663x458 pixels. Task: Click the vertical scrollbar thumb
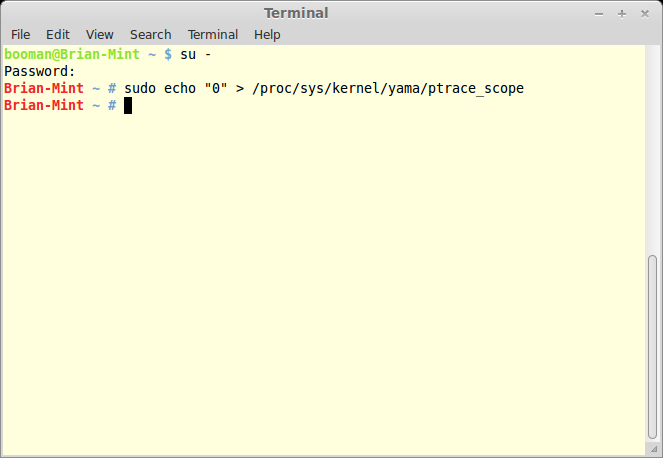(652, 347)
